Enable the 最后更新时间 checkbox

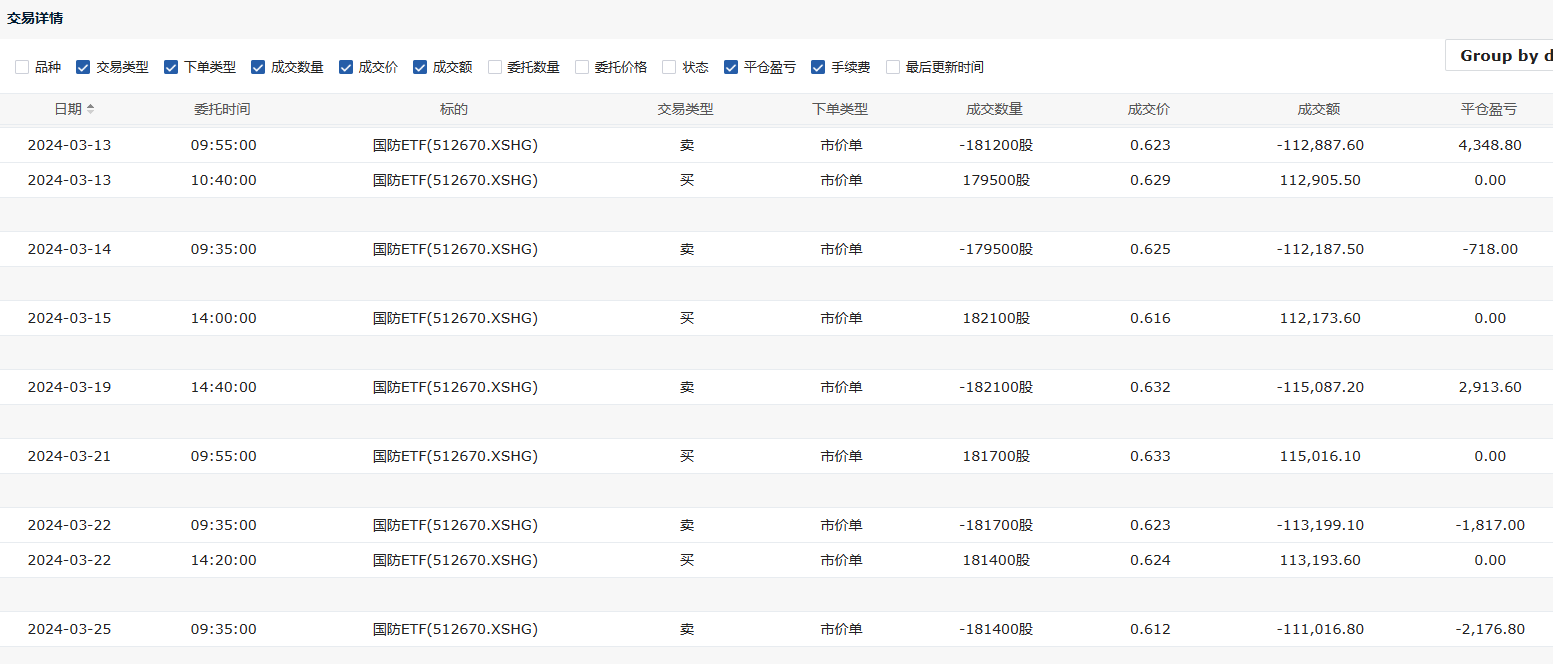pyautogui.click(x=893, y=67)
